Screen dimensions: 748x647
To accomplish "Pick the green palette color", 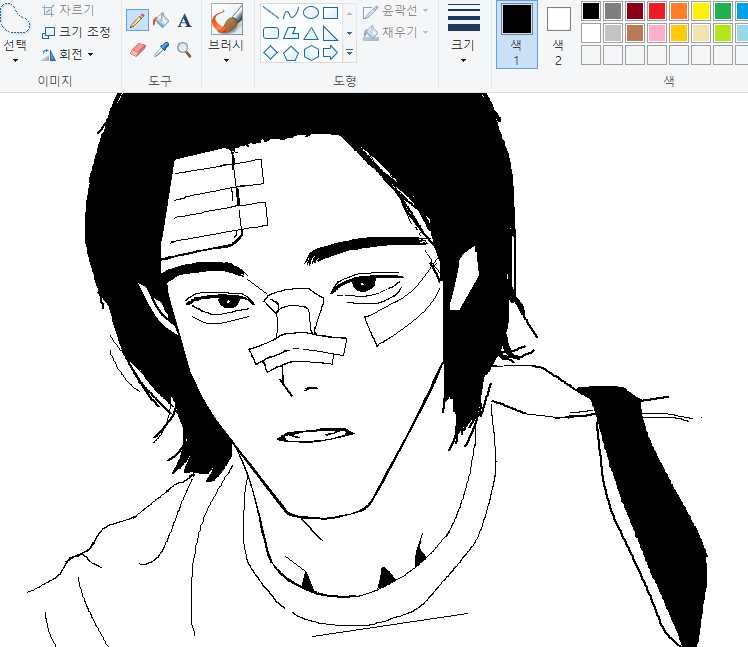I will coord(723,10).
